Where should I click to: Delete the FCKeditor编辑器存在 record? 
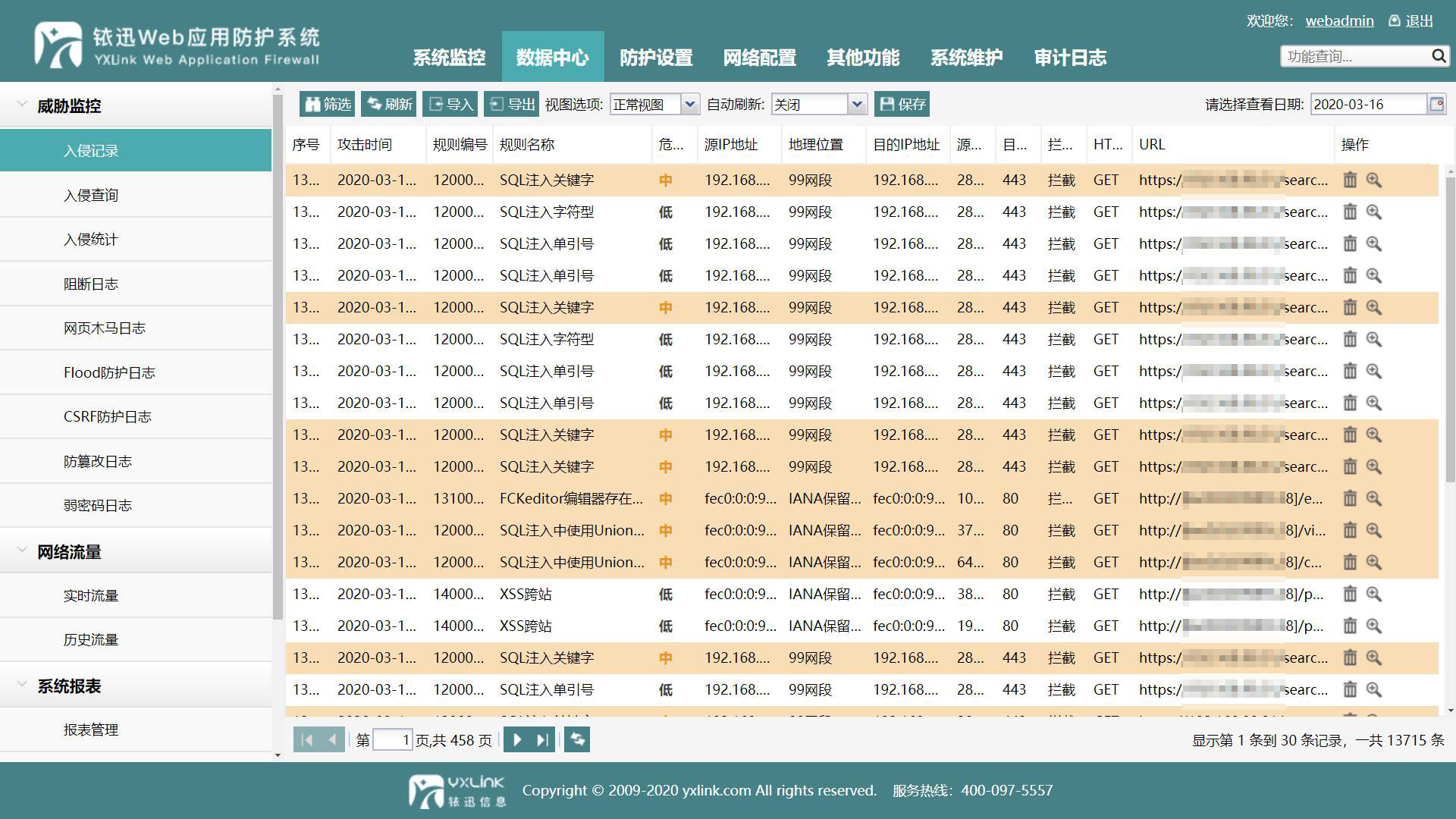pyautogui.click(x=1350, y=498)
